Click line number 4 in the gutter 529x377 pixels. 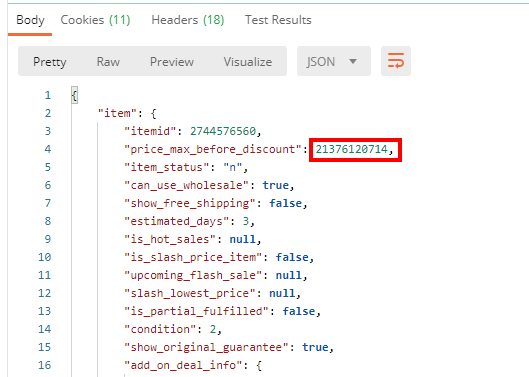coord(48,149)
